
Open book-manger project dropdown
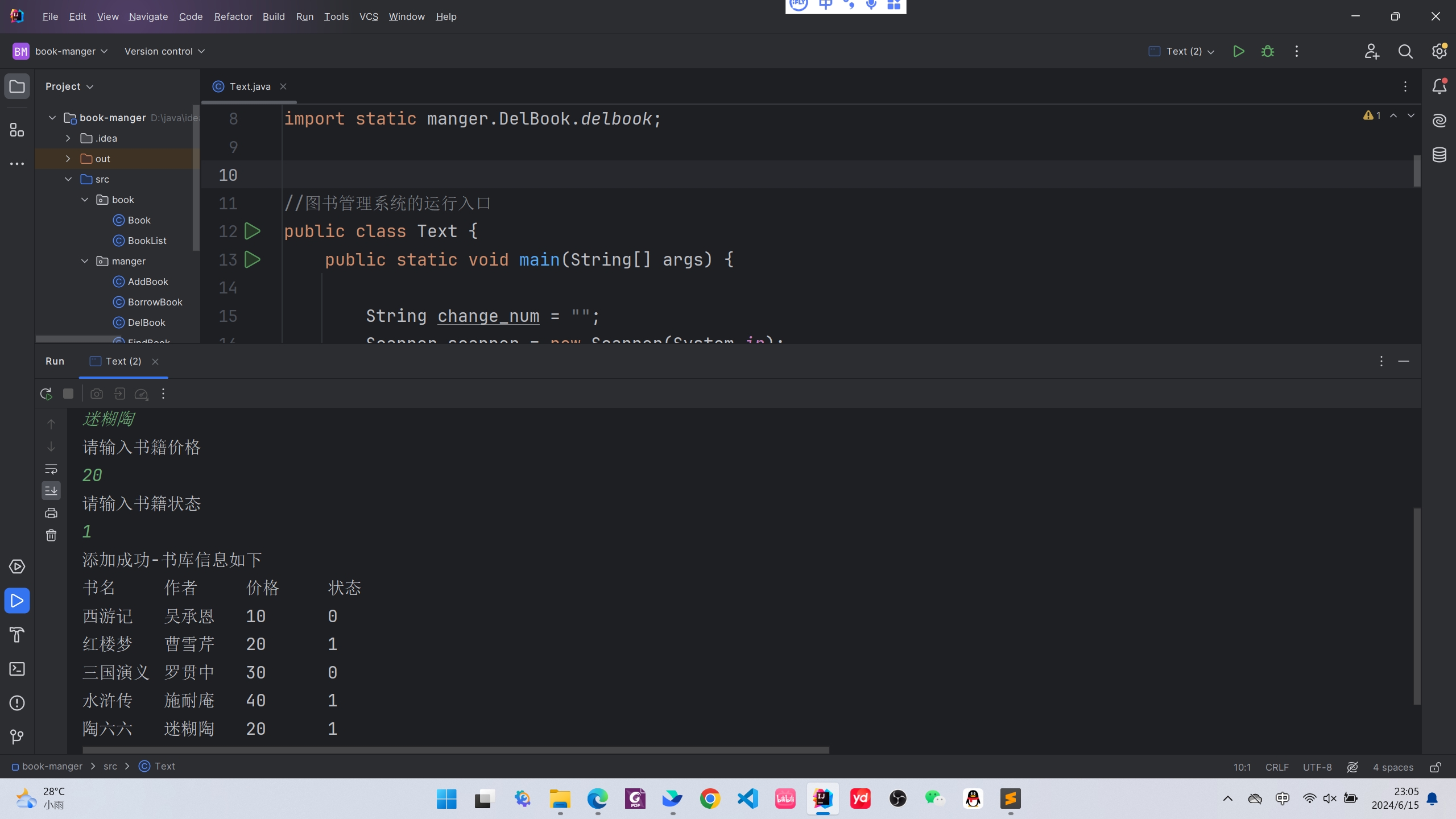60,51
